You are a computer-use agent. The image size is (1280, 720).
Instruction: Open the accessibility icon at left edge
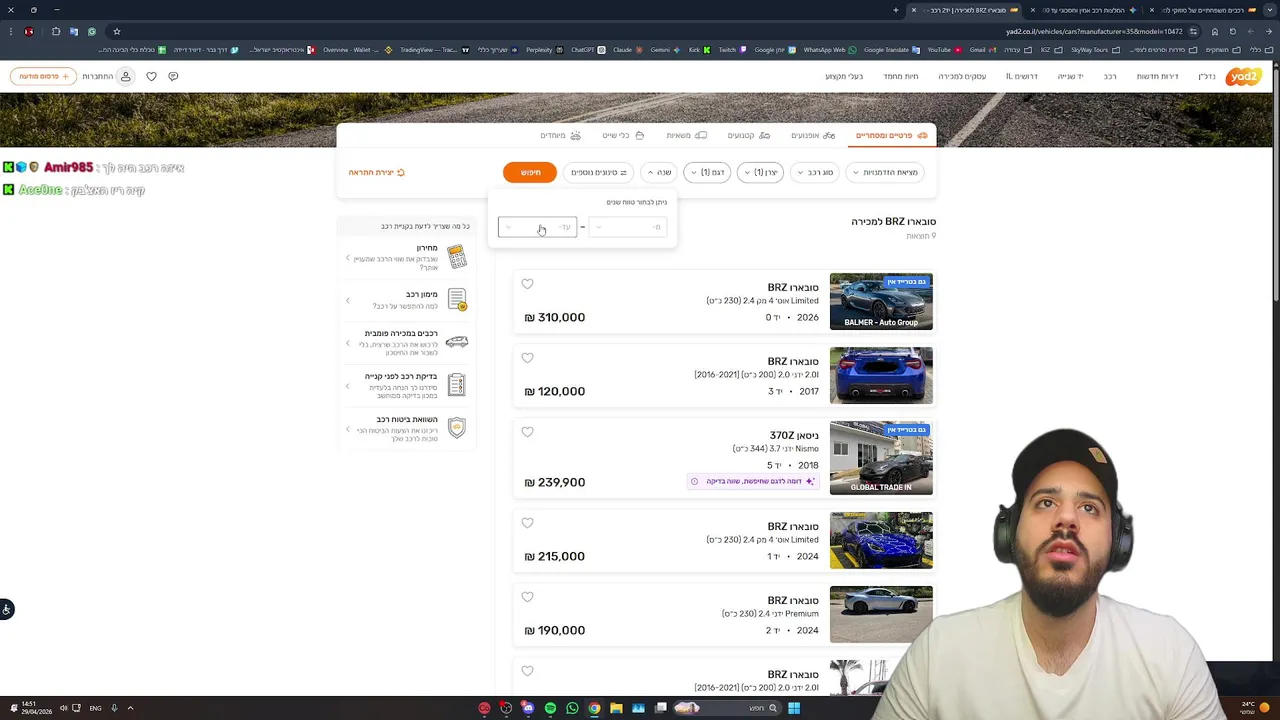[6, 609]
